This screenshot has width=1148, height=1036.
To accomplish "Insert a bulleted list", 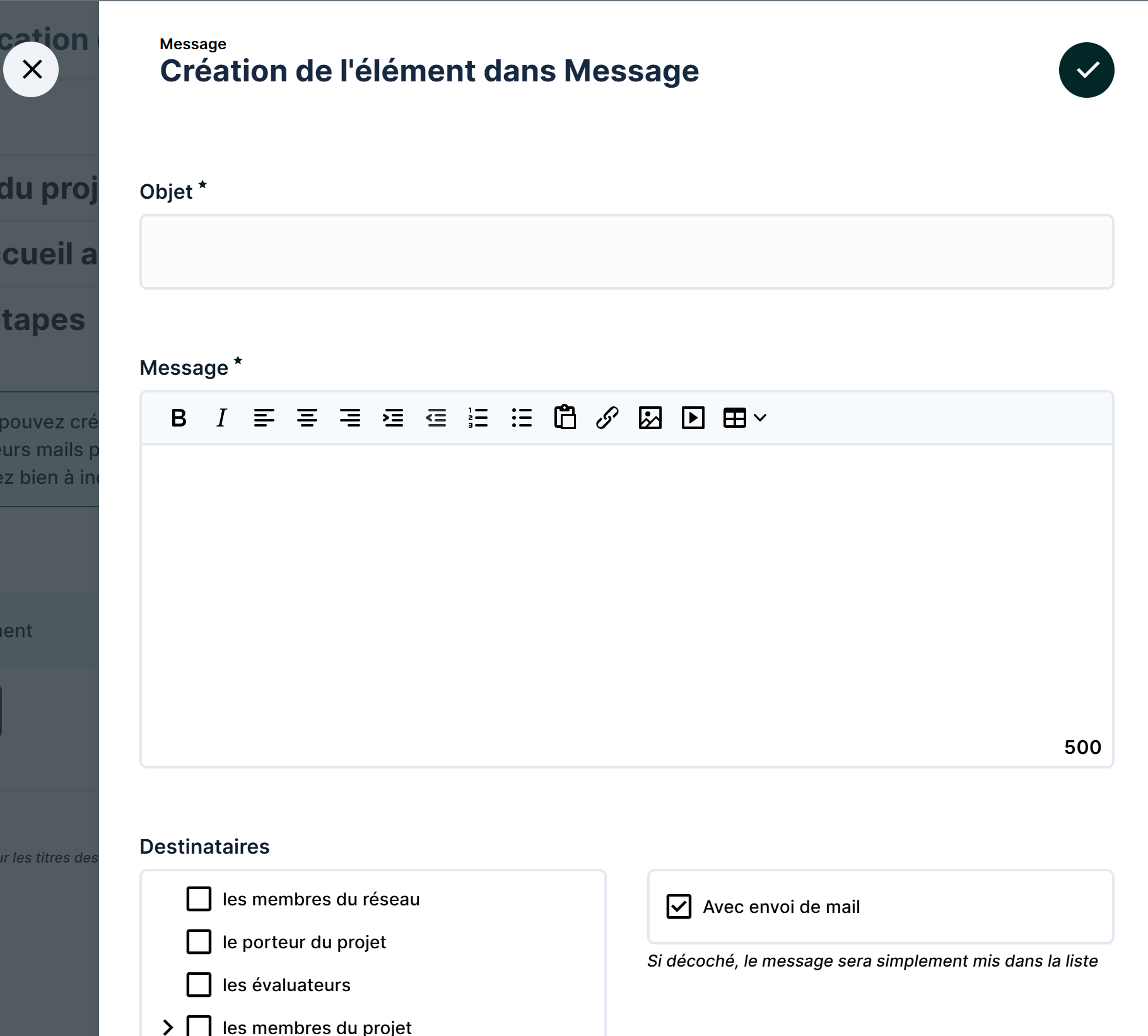I will (x=522, y=418).
